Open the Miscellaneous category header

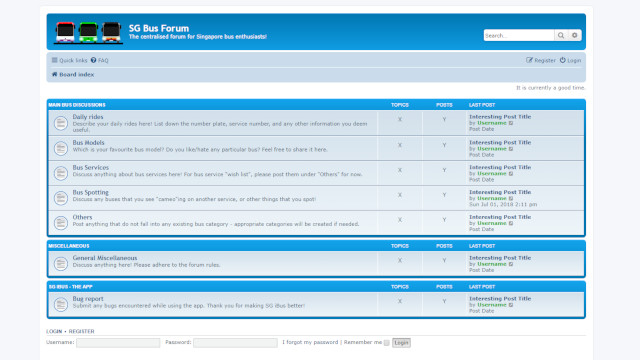point(69,246)
